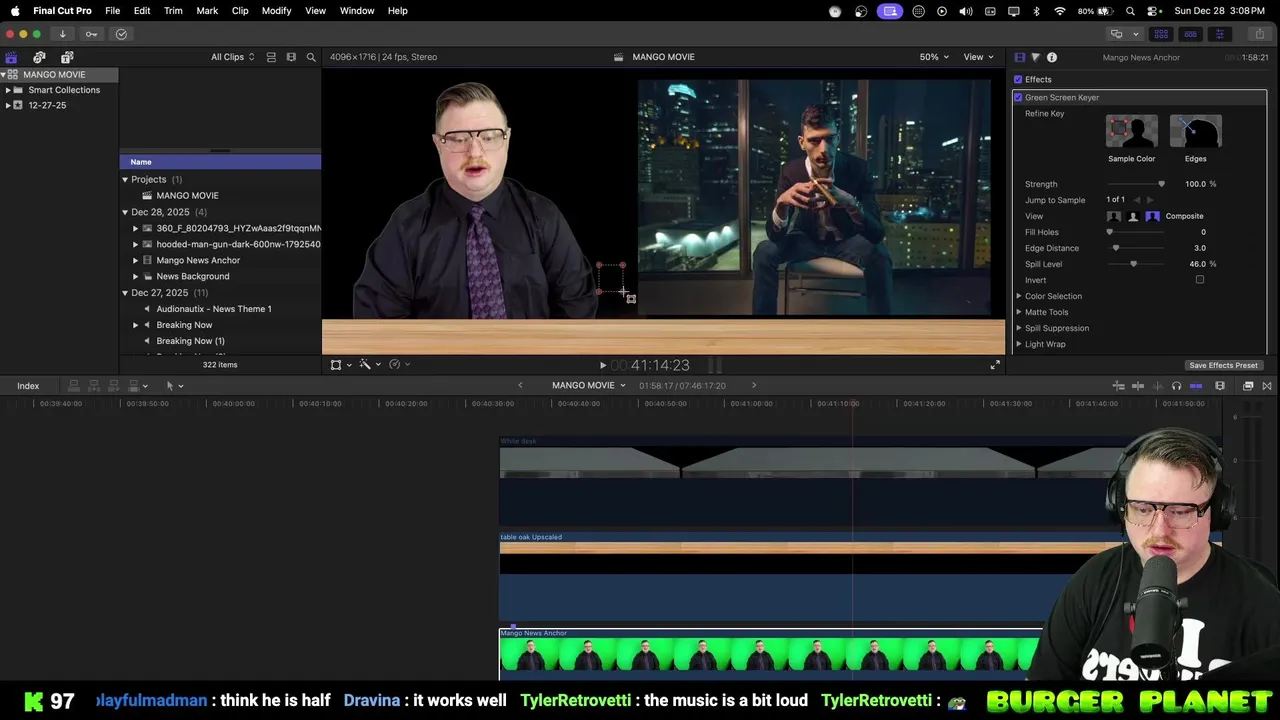
Task: Open the 50% zoom dropdown
Action: (934, 57)
